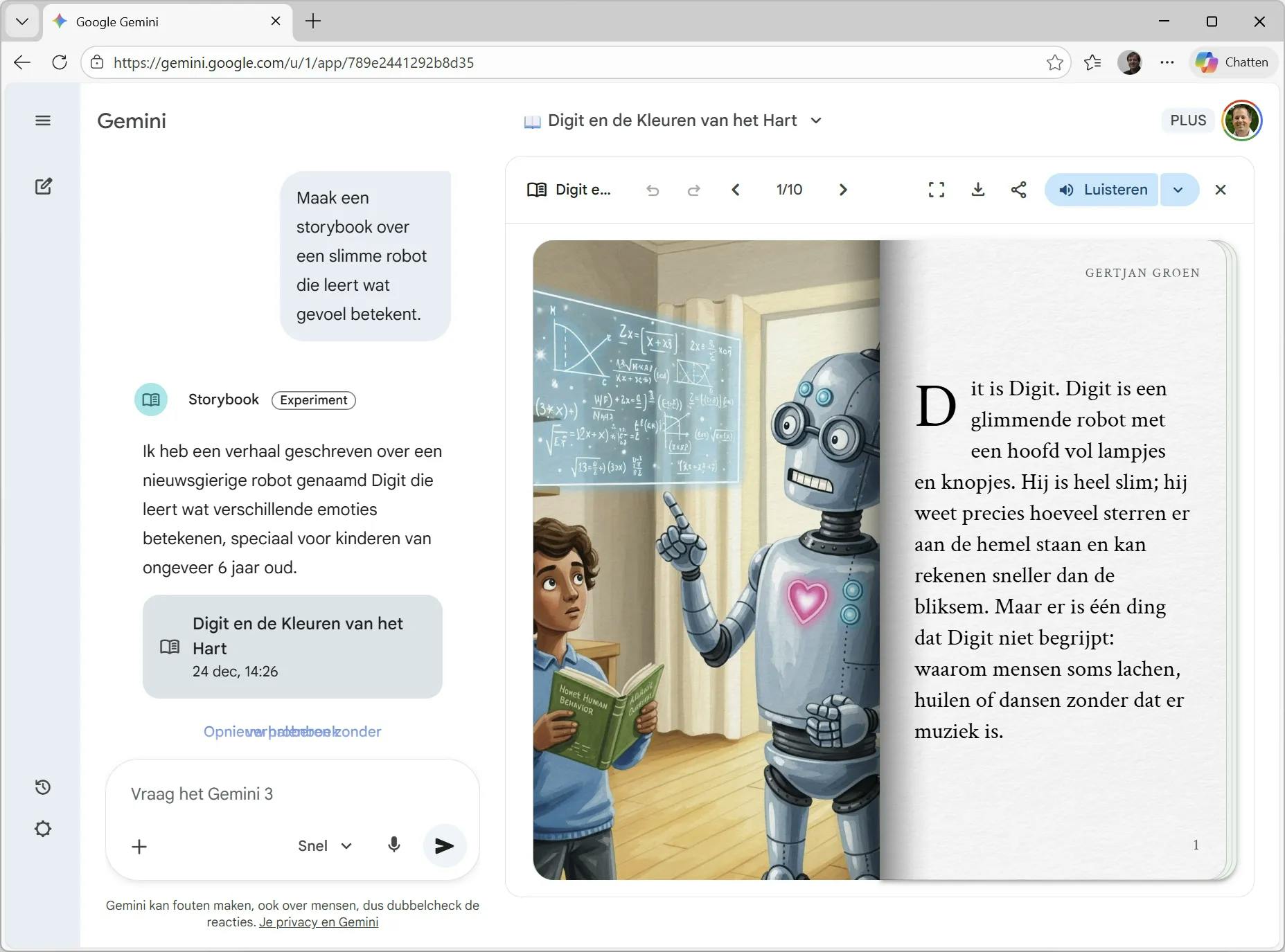Viewport: 1285px width, 952px height.
Task: Click the author name GERTJAN GROEN
Action: click(1142, 273)
